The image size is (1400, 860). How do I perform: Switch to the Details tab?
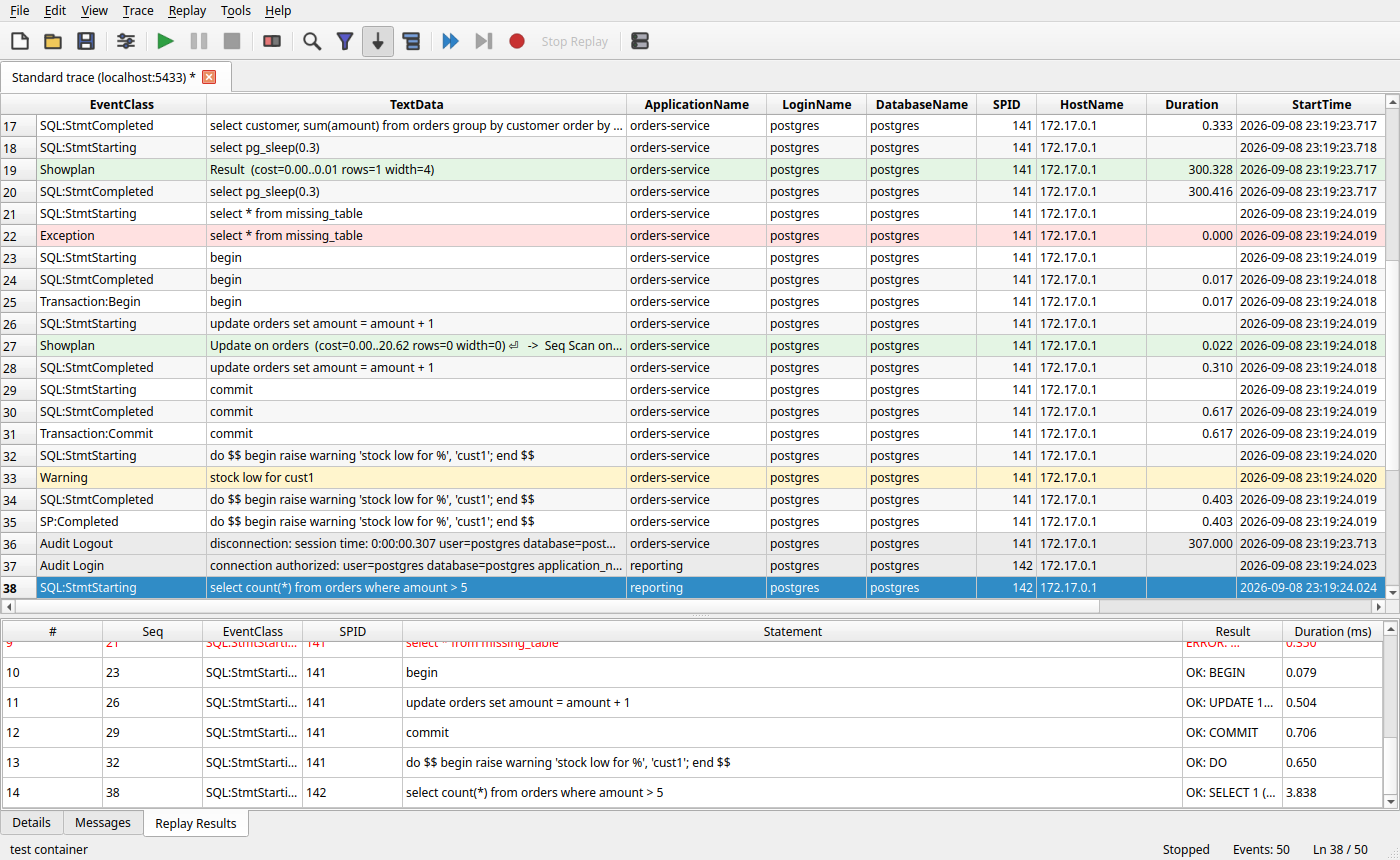[31, 823]
